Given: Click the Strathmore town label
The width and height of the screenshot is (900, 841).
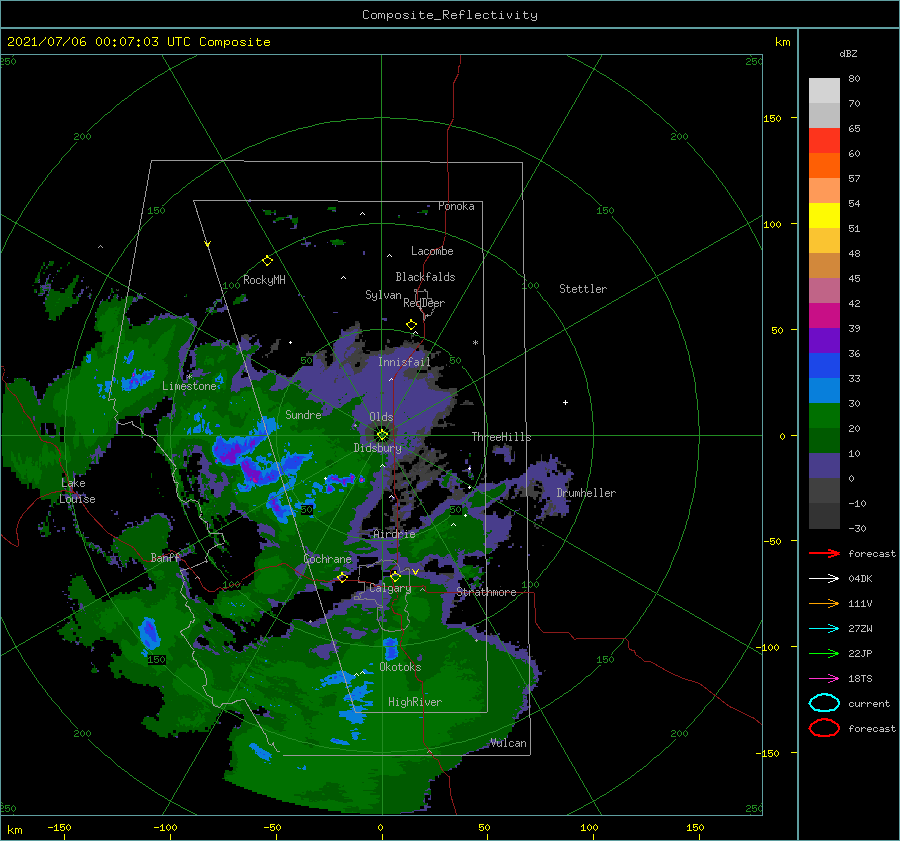Looking at the screenshot, I should [x=486, y=592].
